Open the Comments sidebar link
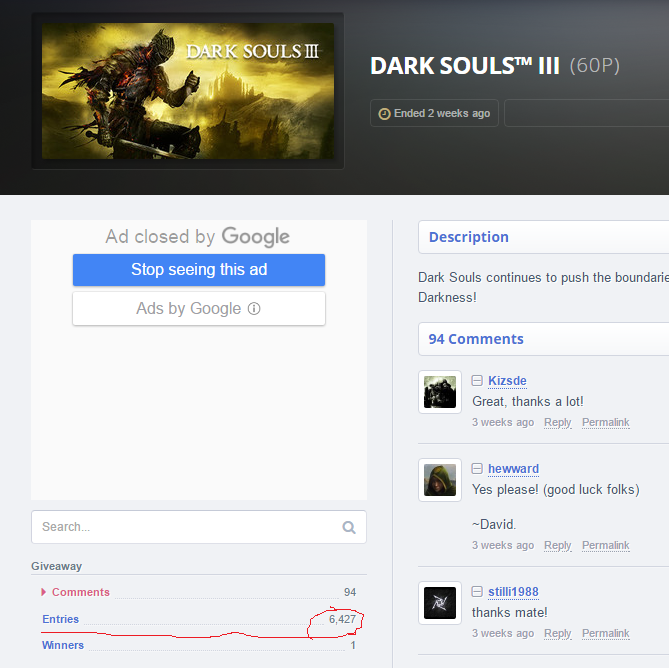Screen dimensions: 669x668 click(81, 592)
